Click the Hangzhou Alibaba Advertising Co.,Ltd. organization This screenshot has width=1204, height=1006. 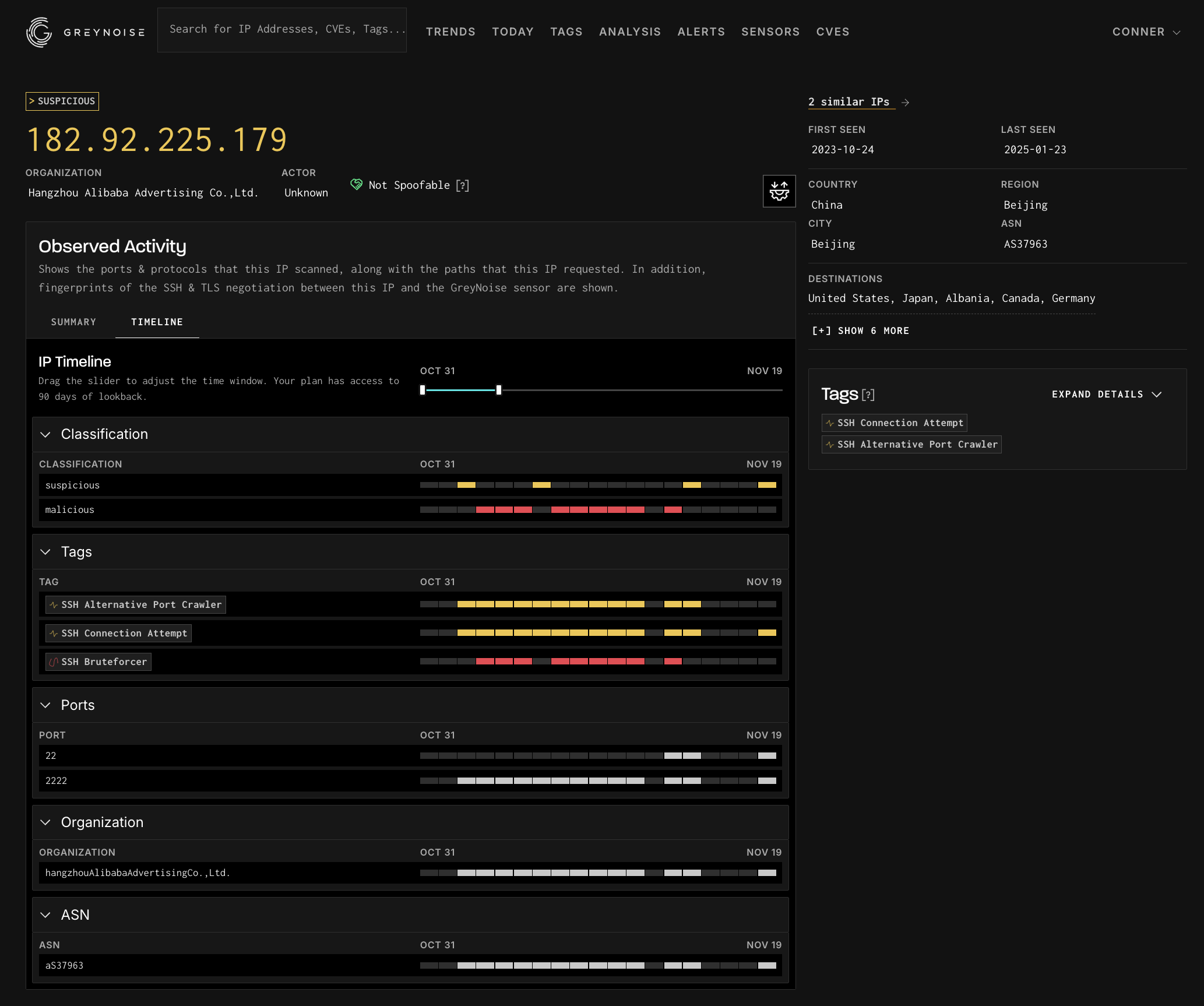coord(143,193)
